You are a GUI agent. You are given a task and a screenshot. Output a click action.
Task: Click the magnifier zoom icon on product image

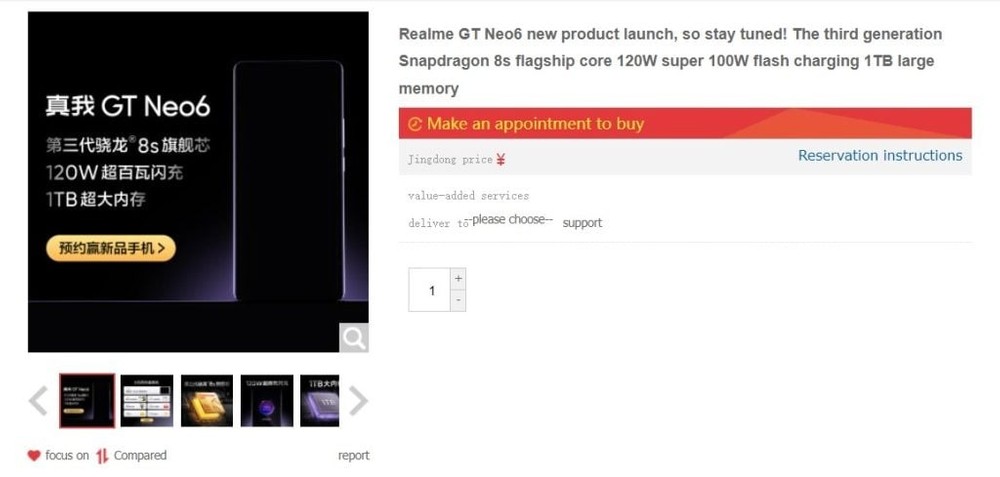[x=353, y=337]
